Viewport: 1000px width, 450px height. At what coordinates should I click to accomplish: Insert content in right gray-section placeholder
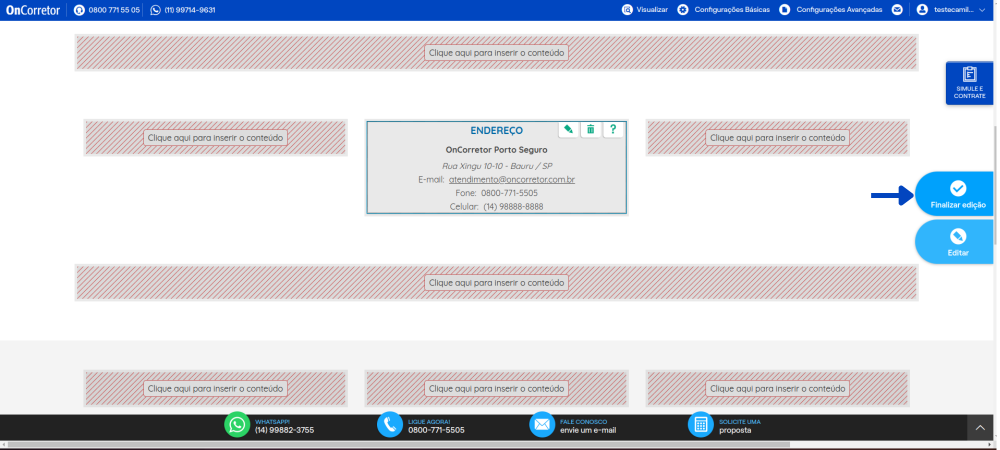pyautogui.click(x=777, y=388)
